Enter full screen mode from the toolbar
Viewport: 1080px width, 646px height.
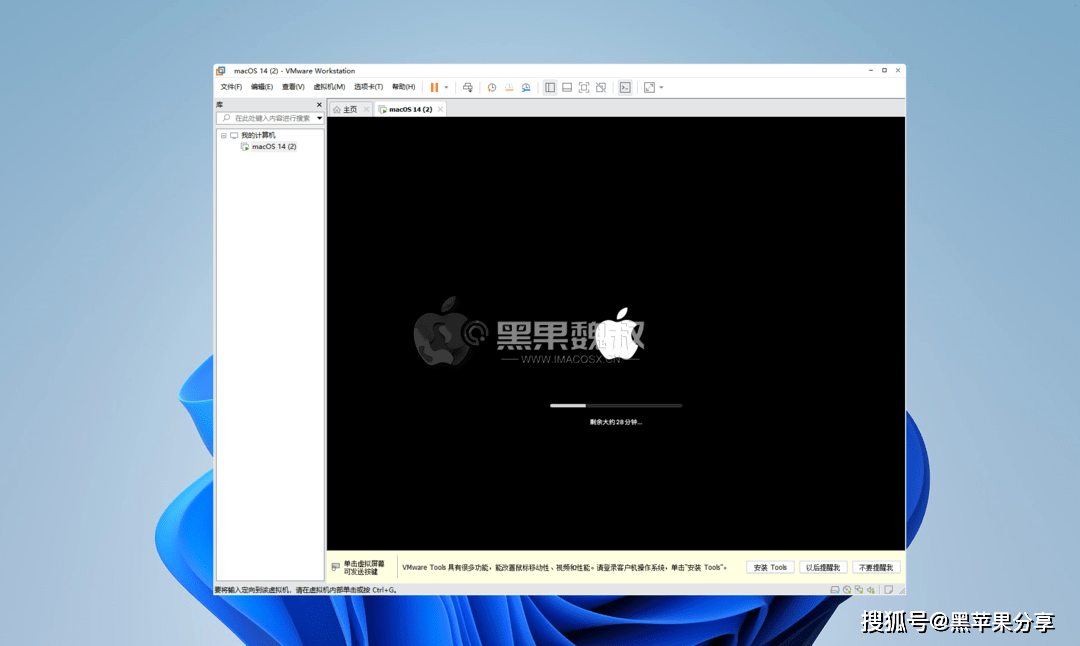pos(584,87)
